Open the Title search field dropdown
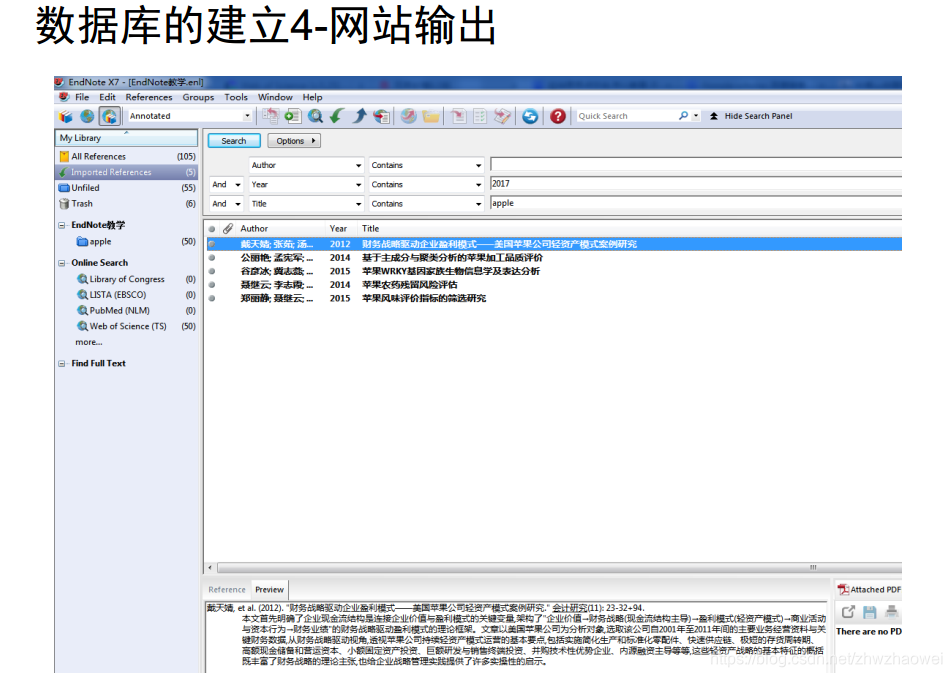This screenshot has width=952, height=677. 358,204
